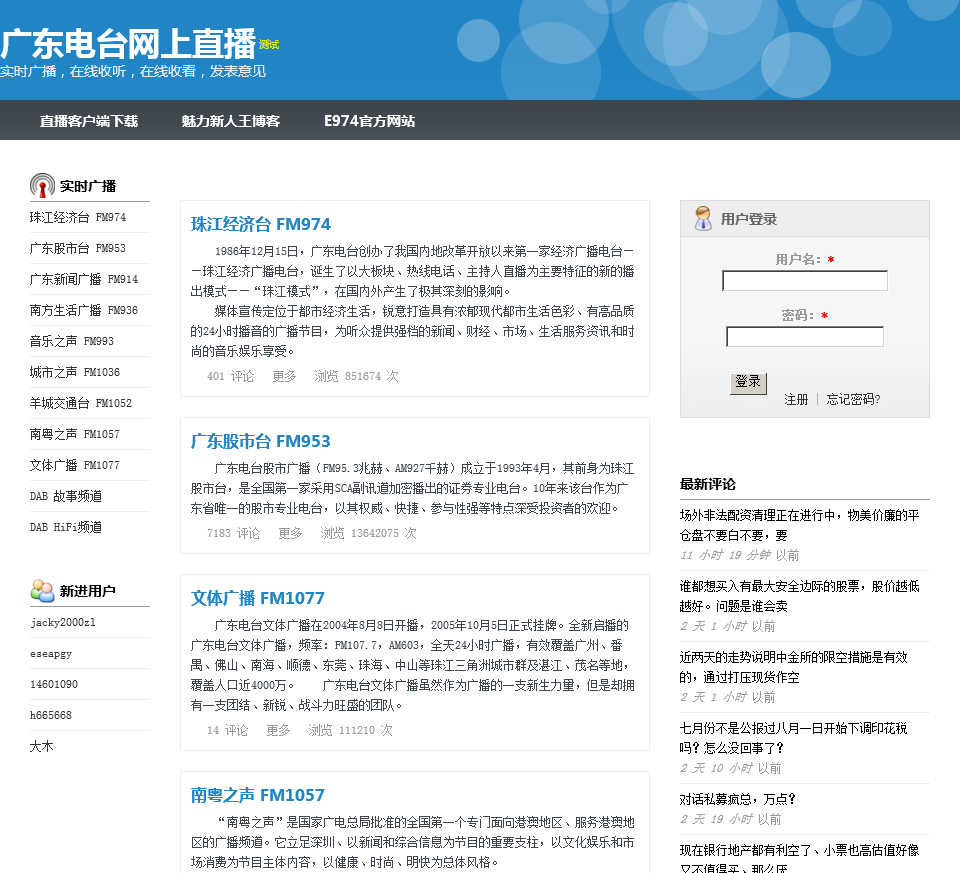Open the DAB HiFi频道 channel

(x=66, y=527)
